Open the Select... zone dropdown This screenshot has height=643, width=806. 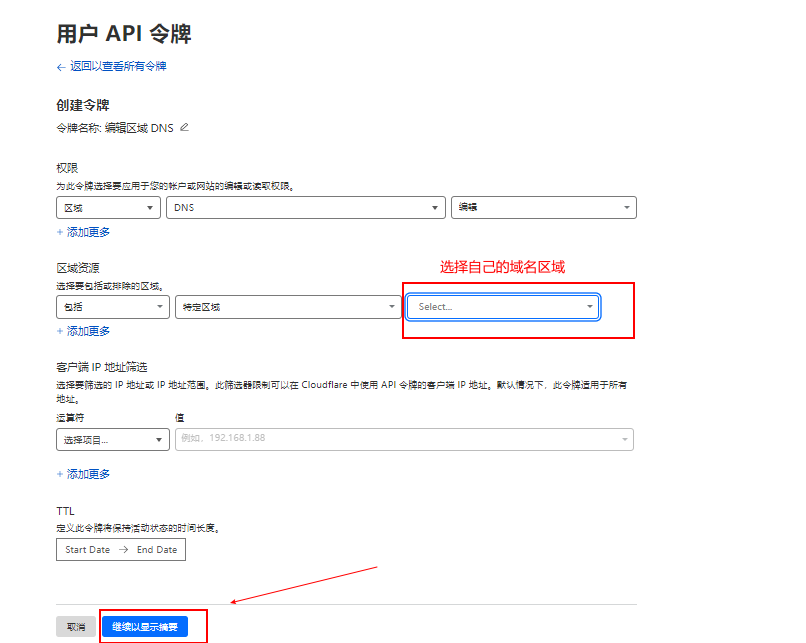tap(503, 307)
